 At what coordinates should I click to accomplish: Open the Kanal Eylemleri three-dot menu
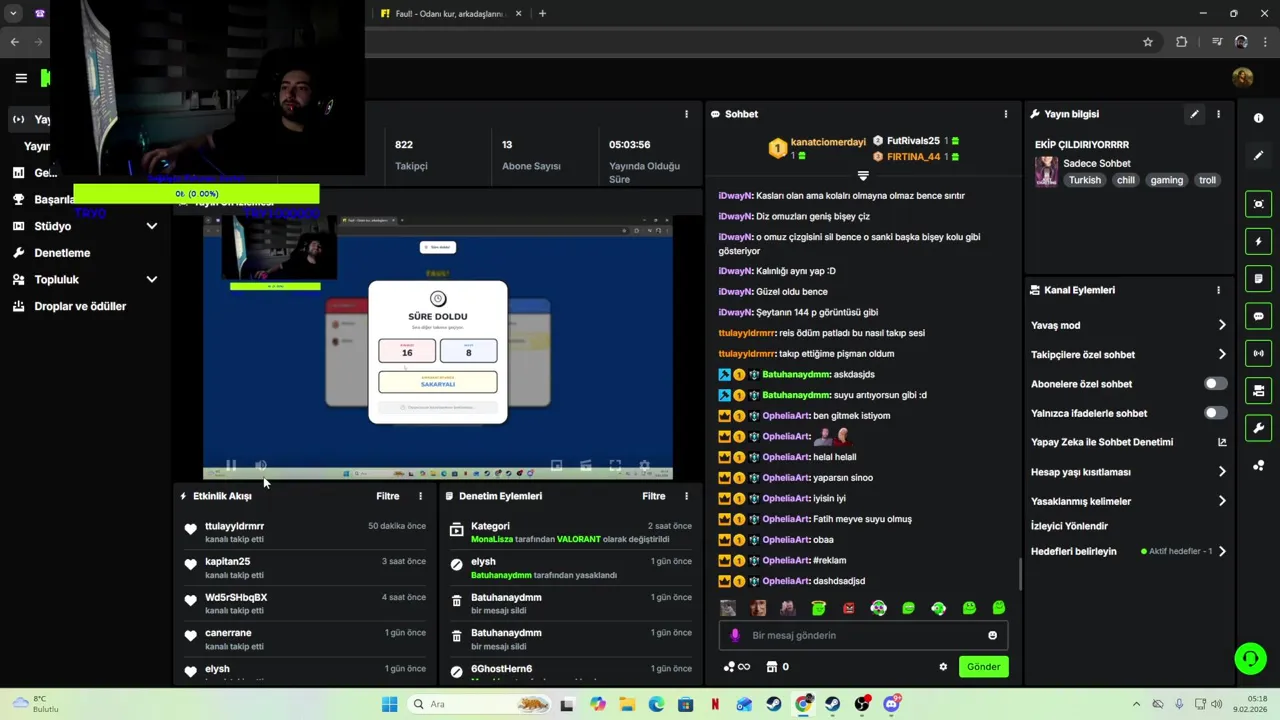1218,290
